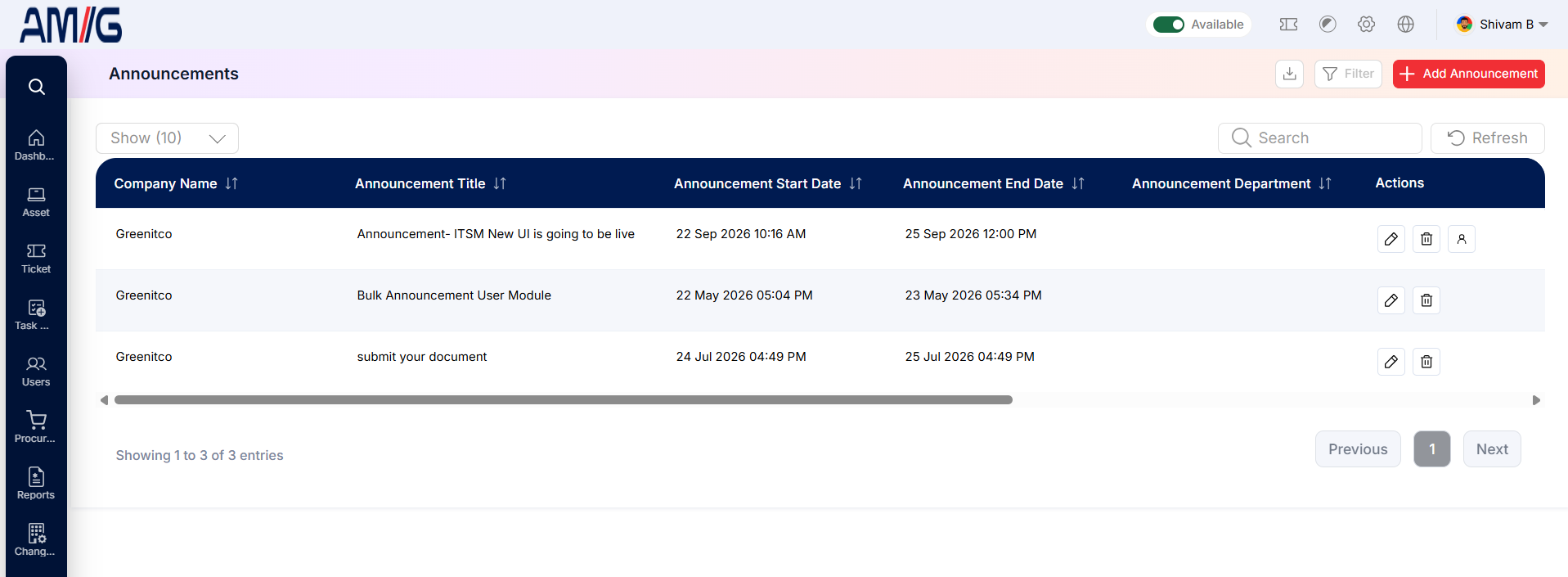Click the Refresh button
The image size is (1568, 577).
(x=1487, y=138)
